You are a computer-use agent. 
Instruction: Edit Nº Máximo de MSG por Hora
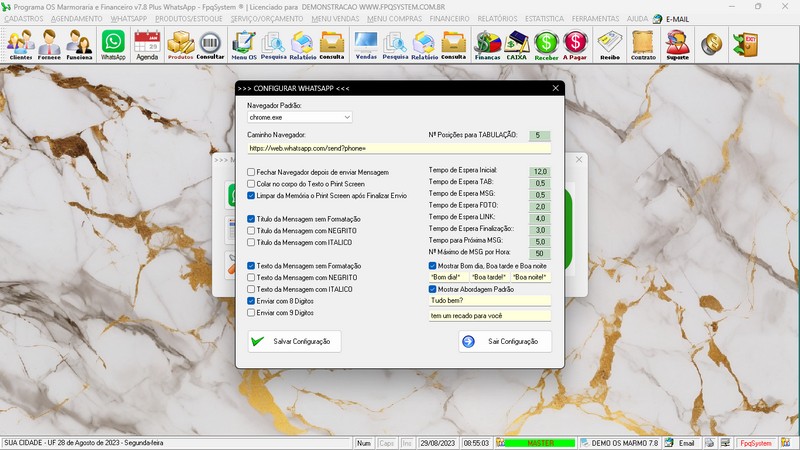click(540, 254)
